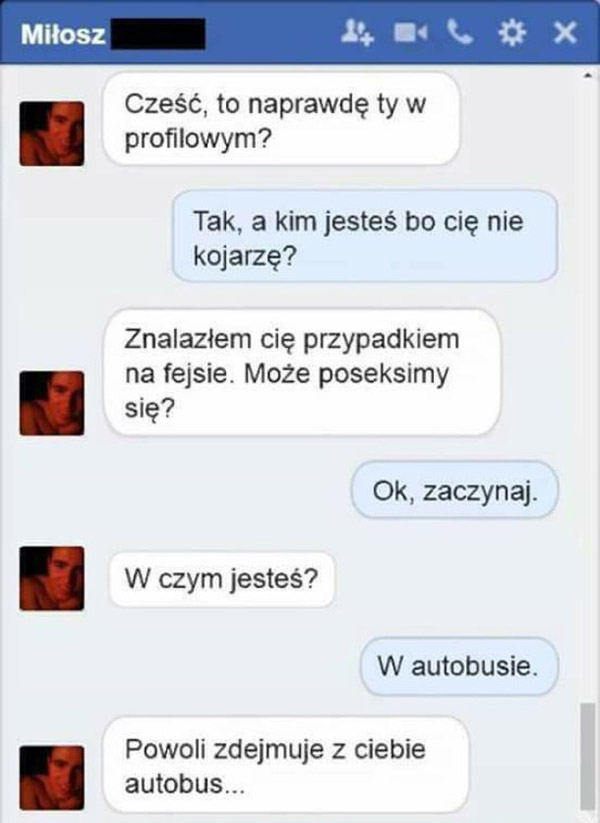Add friends to chat icon
Viewport: 600px width, 823px height.
coord(357,34)
